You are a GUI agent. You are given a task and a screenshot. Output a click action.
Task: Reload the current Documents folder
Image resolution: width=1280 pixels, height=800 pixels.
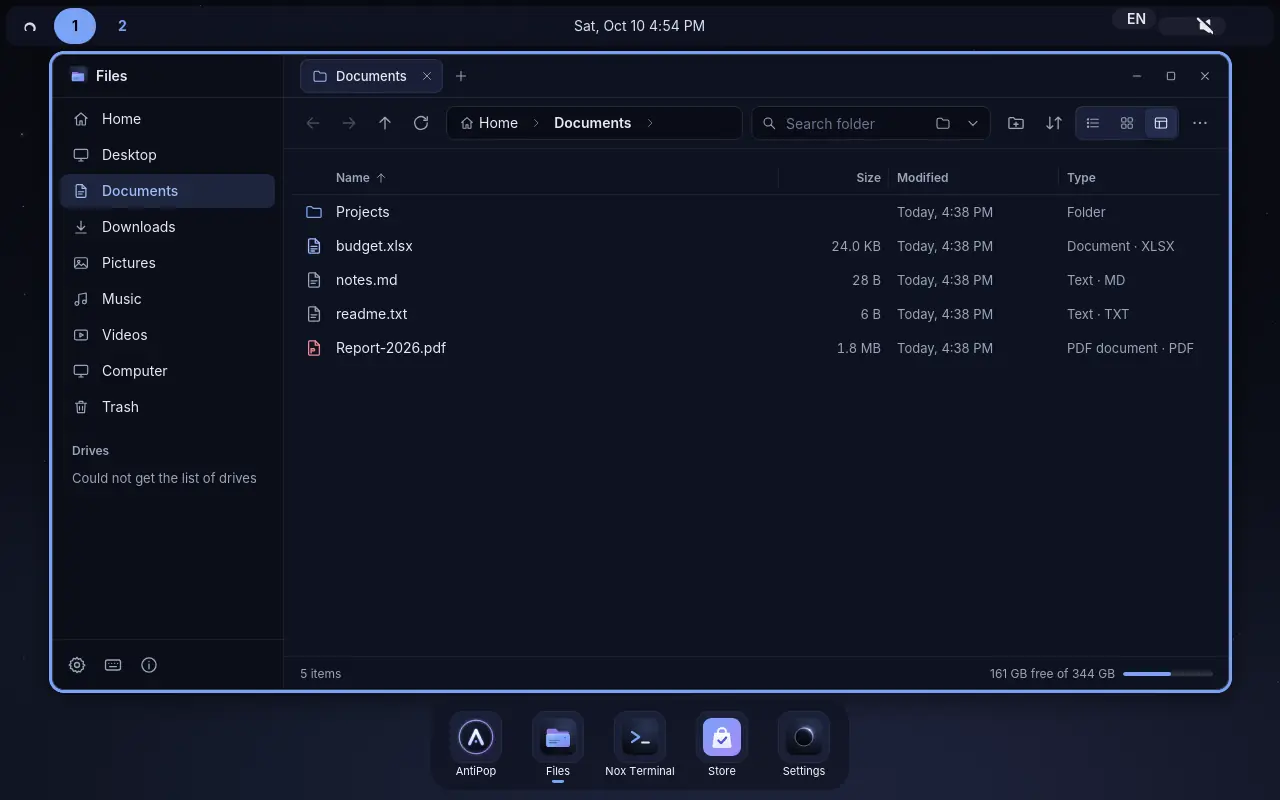pos(421,123)
